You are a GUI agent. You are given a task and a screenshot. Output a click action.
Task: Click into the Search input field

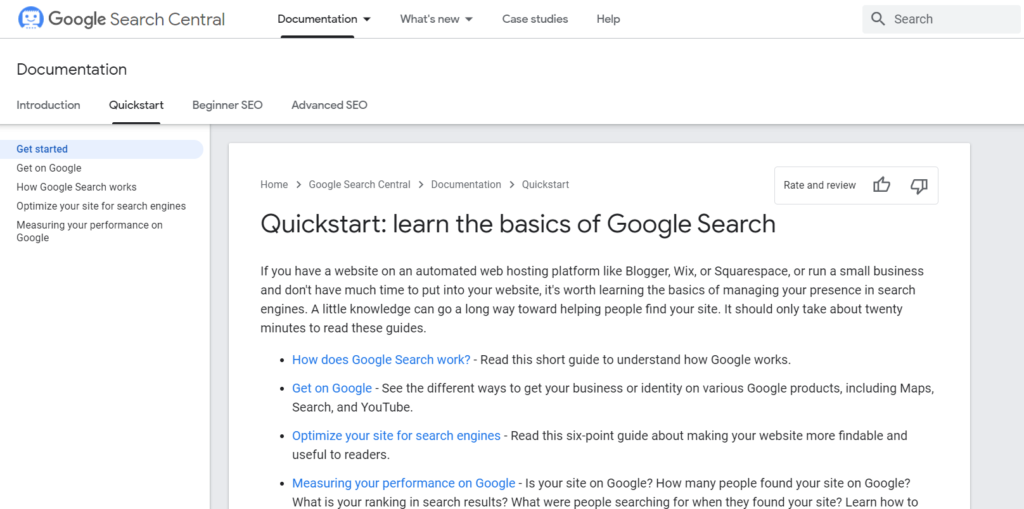[x=950, y=19]
